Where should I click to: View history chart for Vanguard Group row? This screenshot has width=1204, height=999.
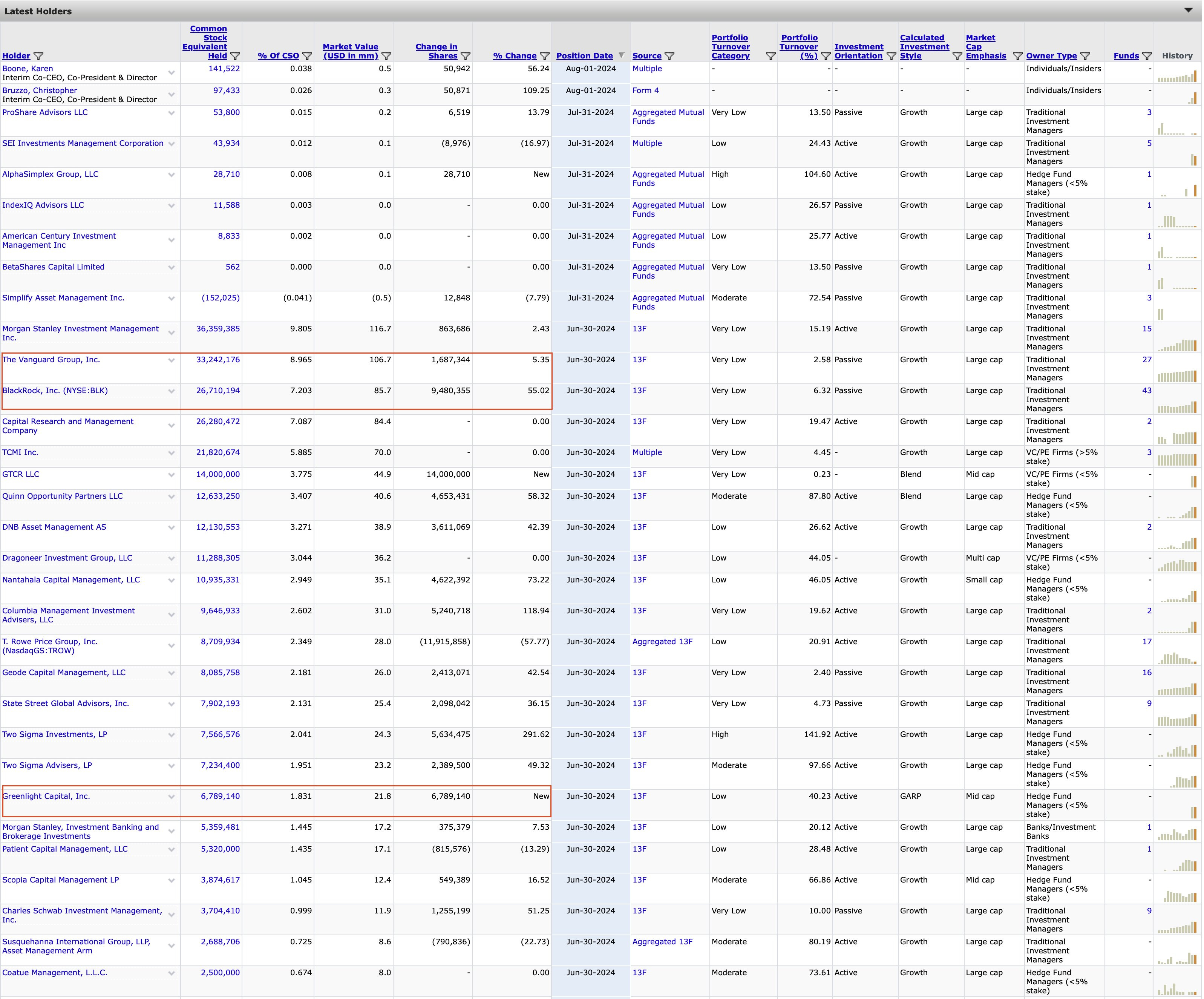coord(1177,375)
